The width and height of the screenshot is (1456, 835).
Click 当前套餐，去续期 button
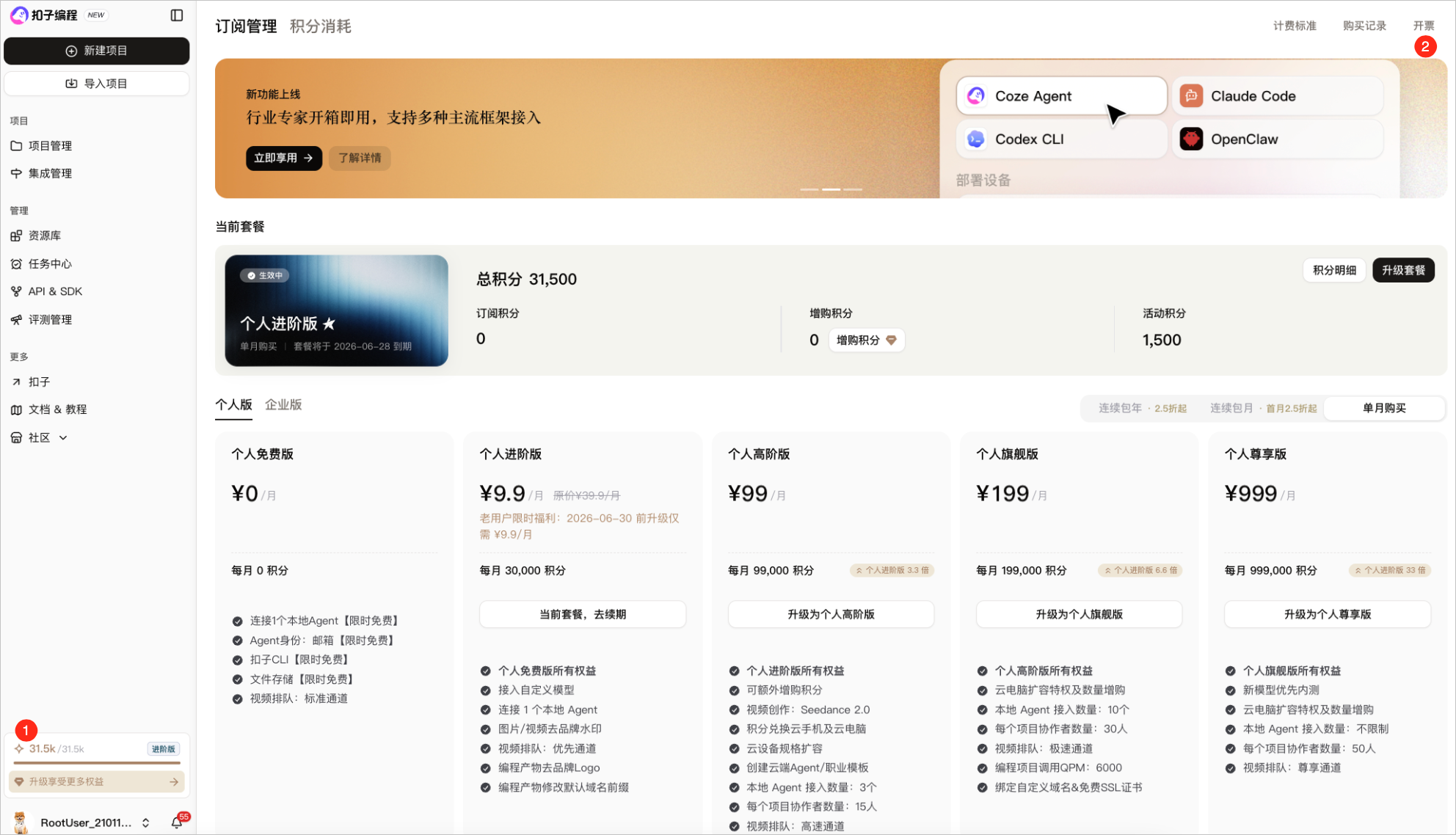(x=583, y=614)
